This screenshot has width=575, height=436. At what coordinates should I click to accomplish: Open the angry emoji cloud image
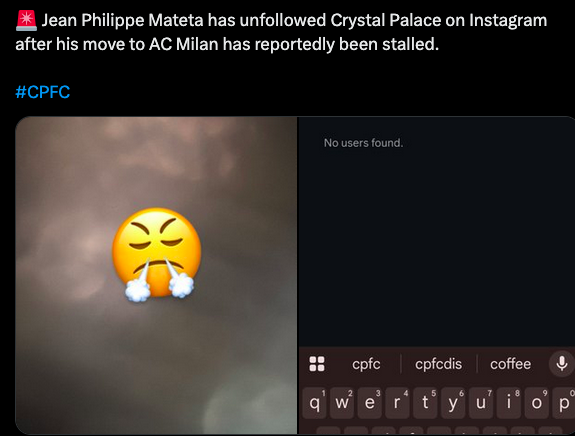pos(156,275)
